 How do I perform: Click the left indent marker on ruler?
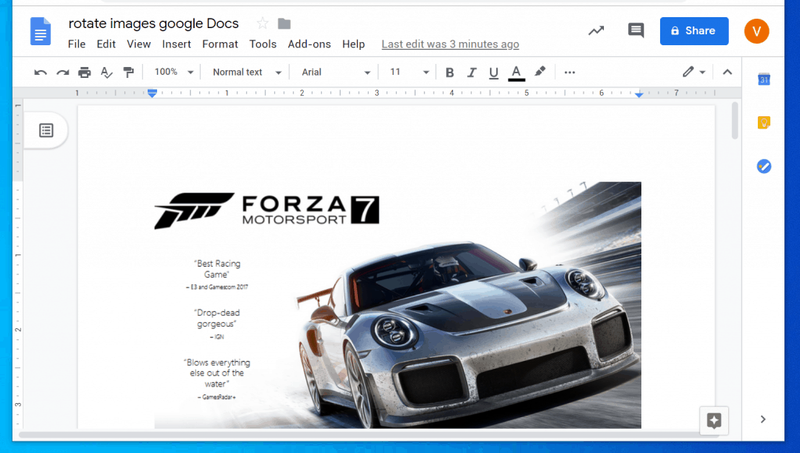coord(152,93)
